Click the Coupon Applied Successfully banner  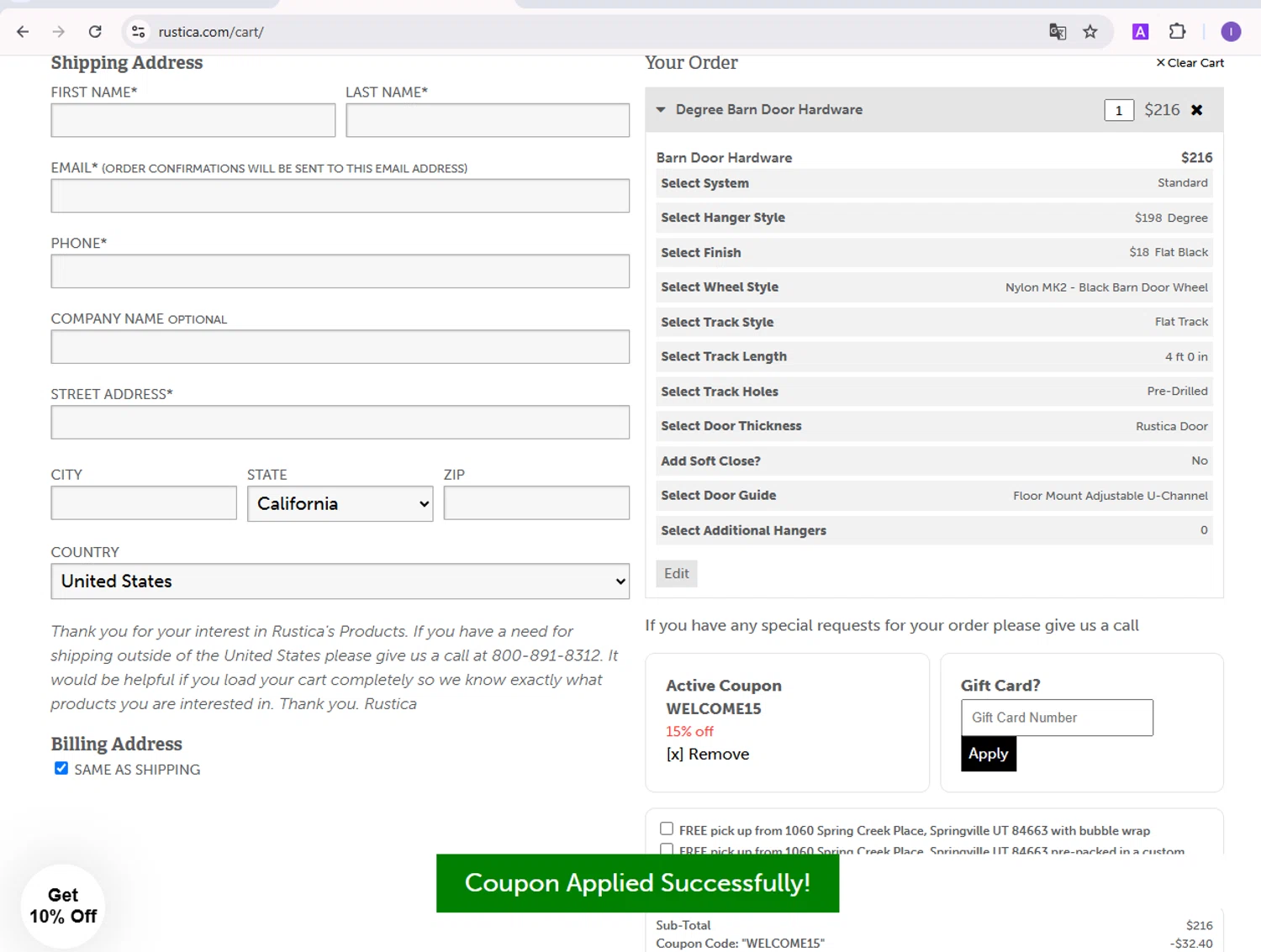(637, 883)
